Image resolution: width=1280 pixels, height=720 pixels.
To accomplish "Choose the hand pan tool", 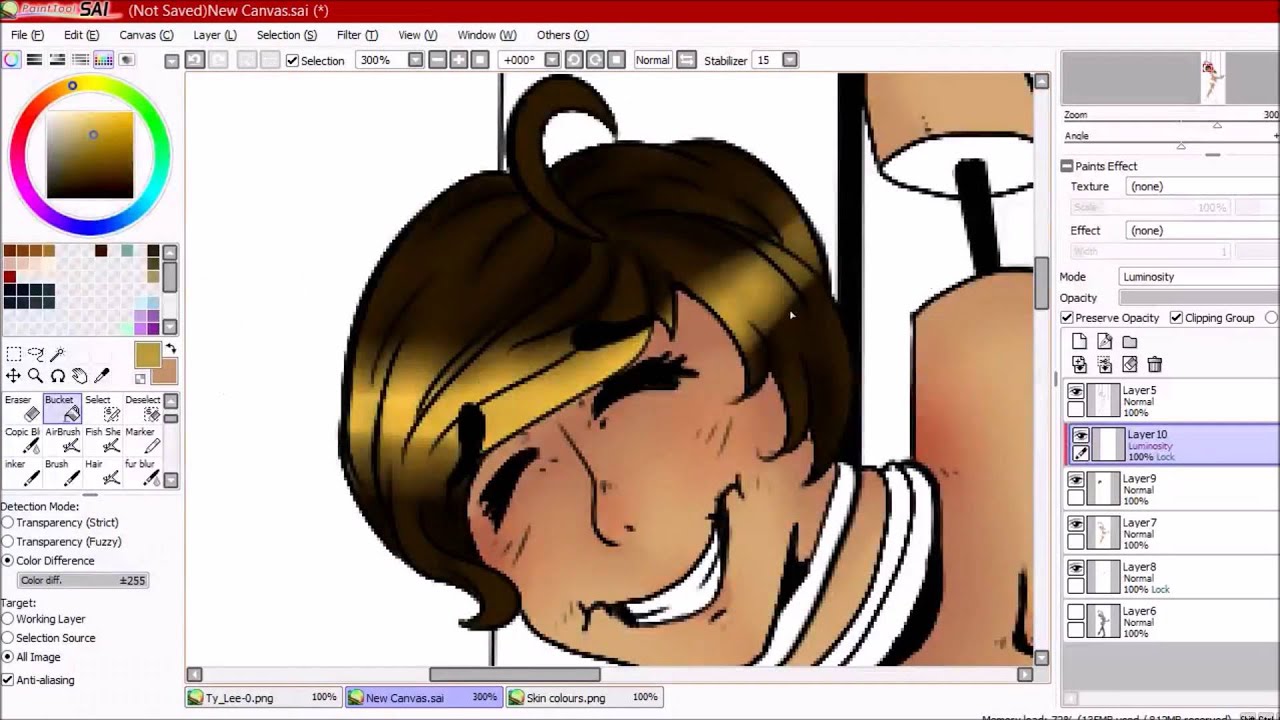I will click(x=79, y=376).
